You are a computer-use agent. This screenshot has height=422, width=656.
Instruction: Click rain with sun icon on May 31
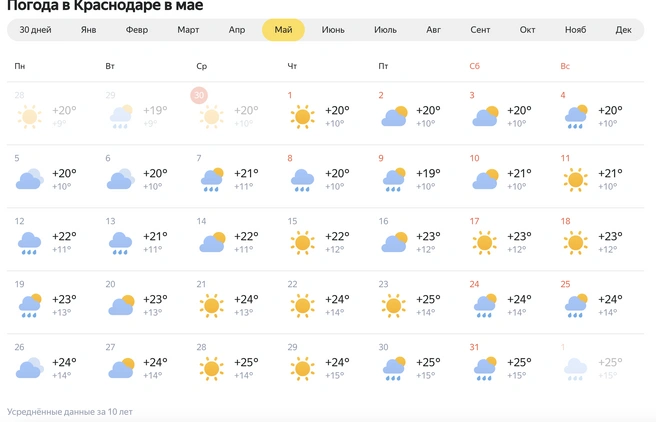coord(484,368)
